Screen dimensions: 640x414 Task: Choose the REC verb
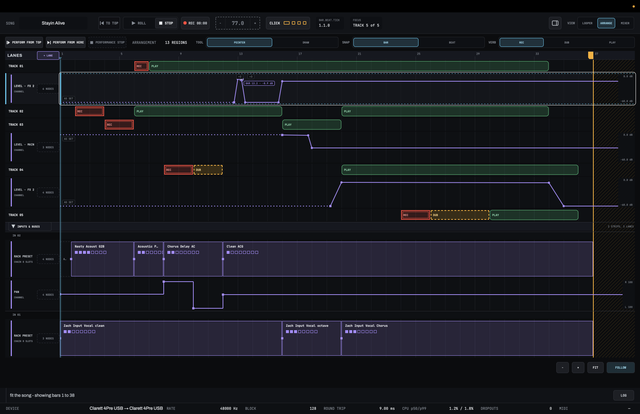coord(522,42)
